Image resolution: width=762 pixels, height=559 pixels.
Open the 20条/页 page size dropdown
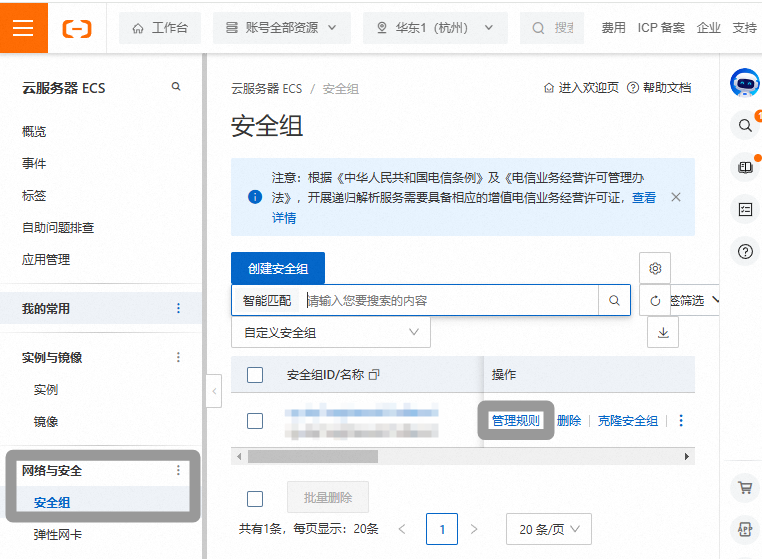(x=548, y=529)
